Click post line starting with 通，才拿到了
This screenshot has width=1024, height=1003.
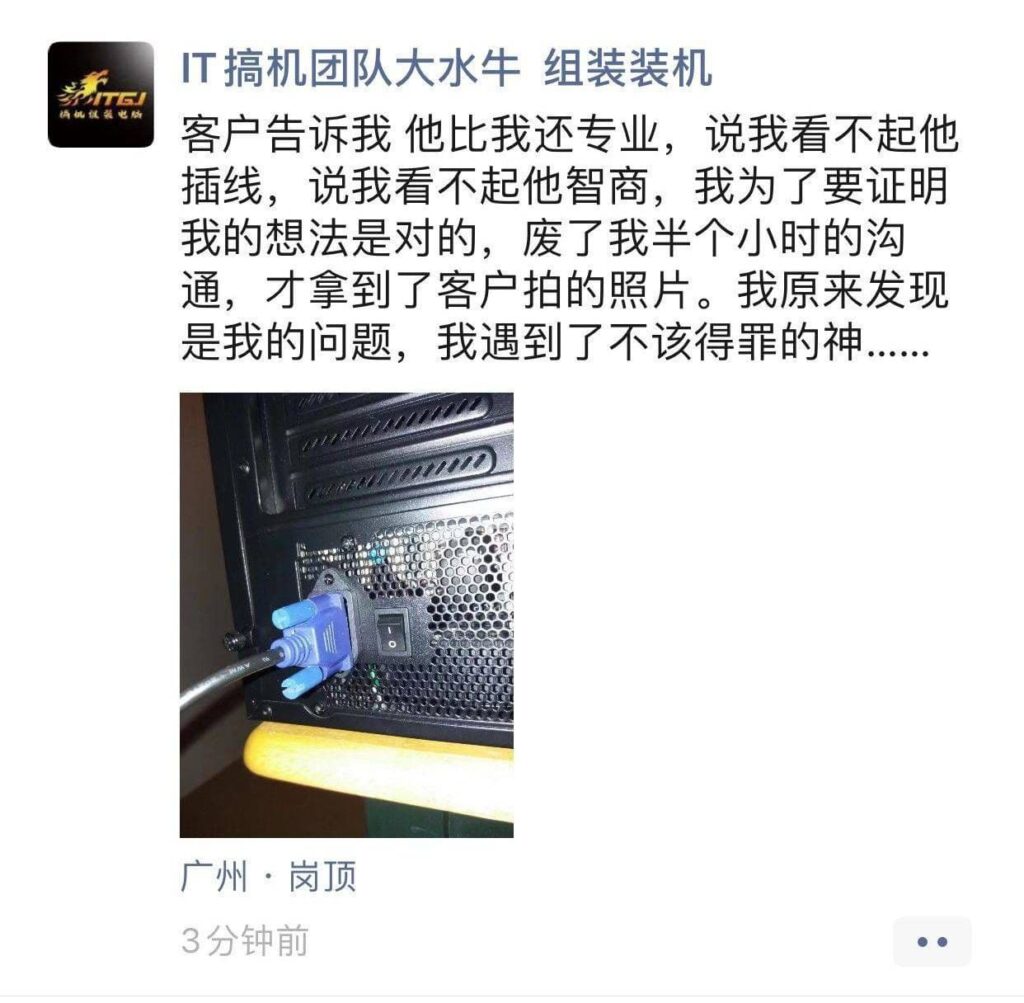[564, 290]
